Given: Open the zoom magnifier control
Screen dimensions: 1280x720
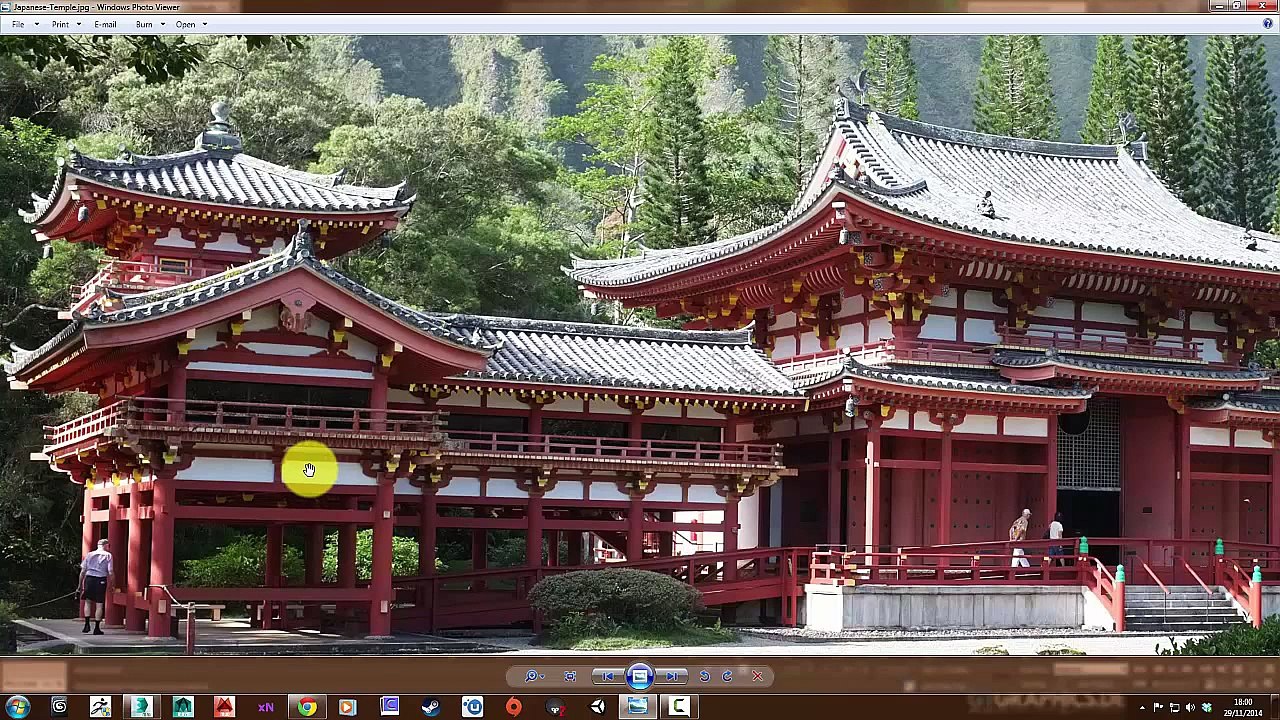Looking at the screenshot, I should [x=534, y=677].
